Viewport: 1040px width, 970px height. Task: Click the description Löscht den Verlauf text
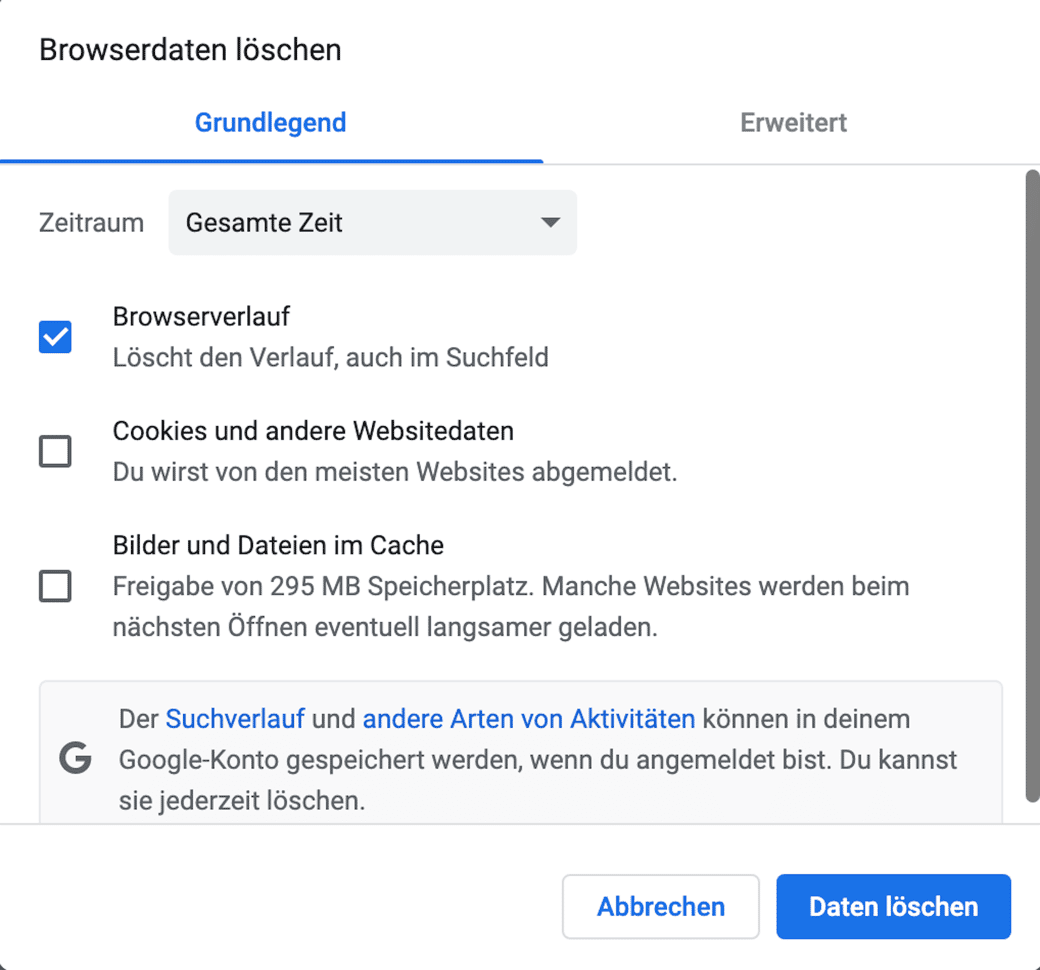click(330, 358)
